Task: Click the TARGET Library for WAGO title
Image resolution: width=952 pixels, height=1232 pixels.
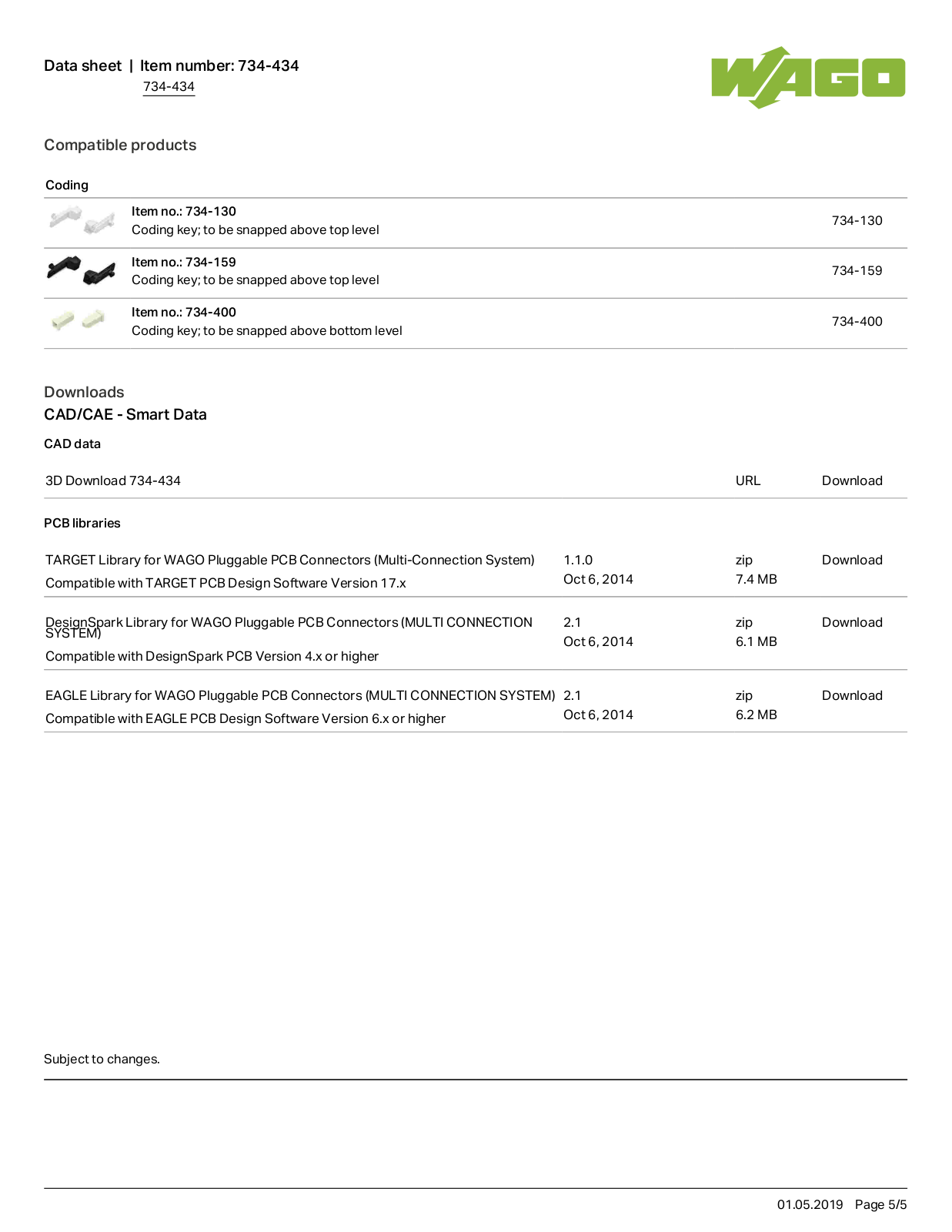Action: (x=290, y=560)
